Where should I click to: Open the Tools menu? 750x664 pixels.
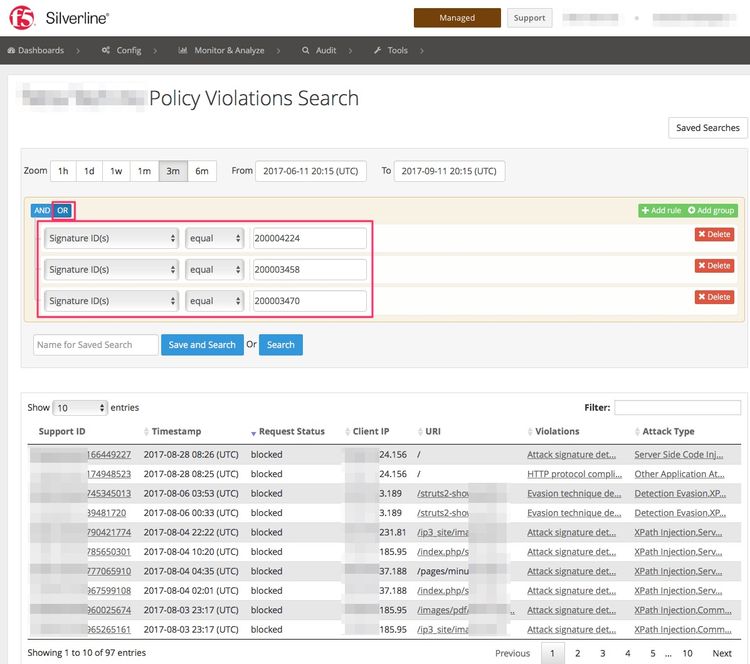click(x=391, y=50)
